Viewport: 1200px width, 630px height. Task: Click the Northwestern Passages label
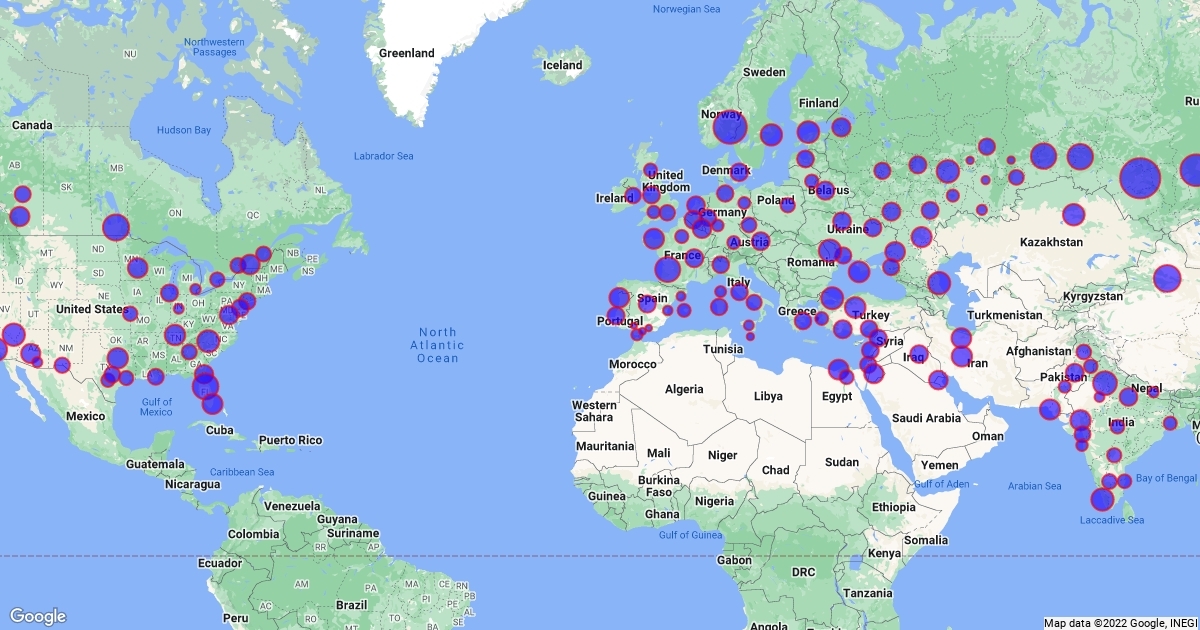214,46
